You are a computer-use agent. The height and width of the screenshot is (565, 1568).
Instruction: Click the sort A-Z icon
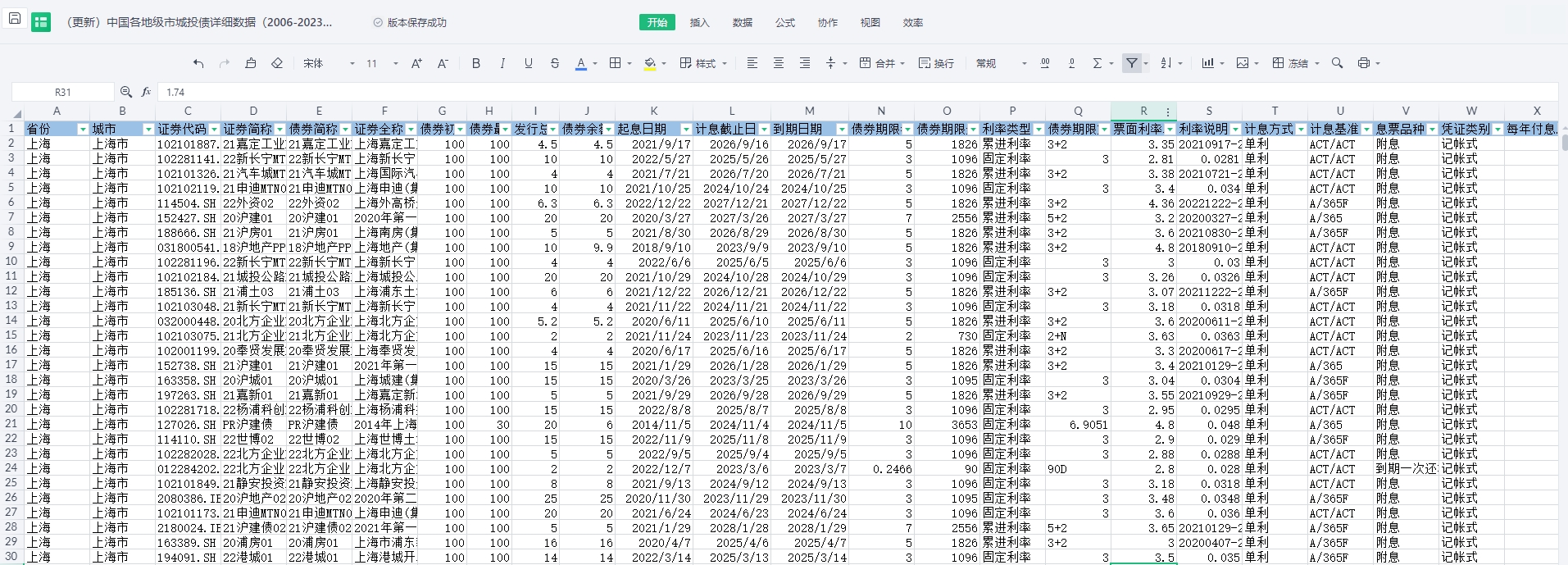[x=1166, y=63]
